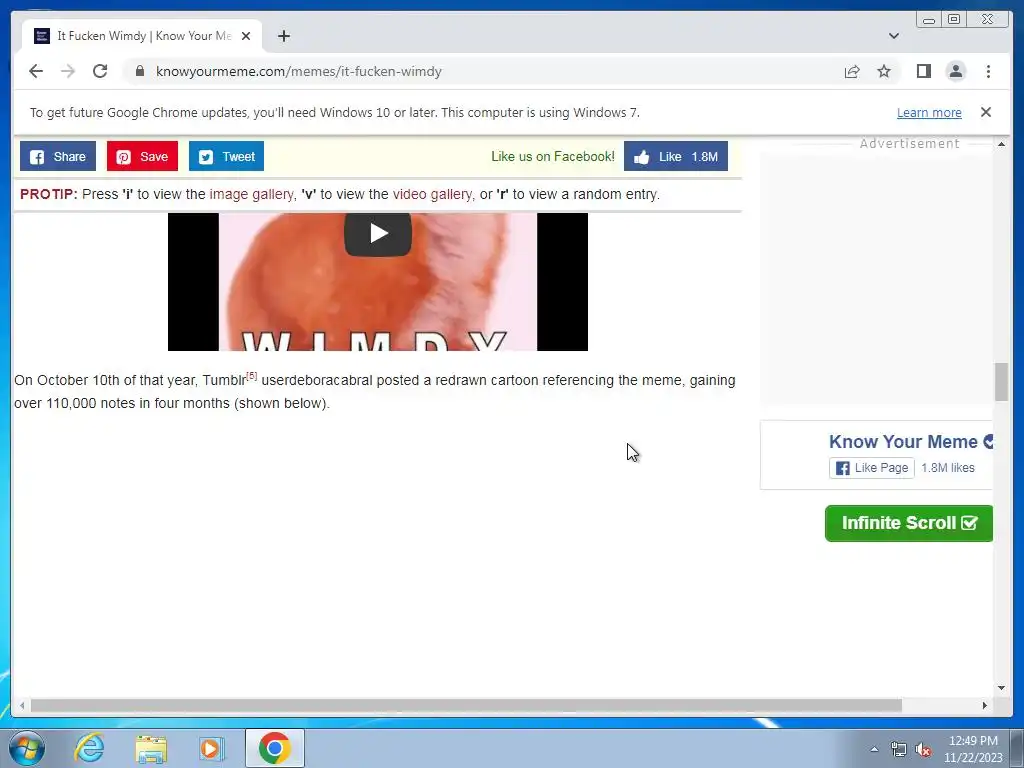Click the 'Advertisement' label text
This screenshot has height=768, width=1024.
pyautogui.click(x=909, y=144)
